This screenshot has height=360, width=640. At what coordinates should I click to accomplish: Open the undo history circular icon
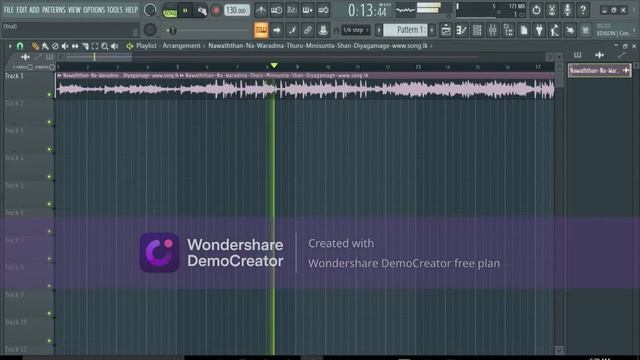(x=536, y=10)
